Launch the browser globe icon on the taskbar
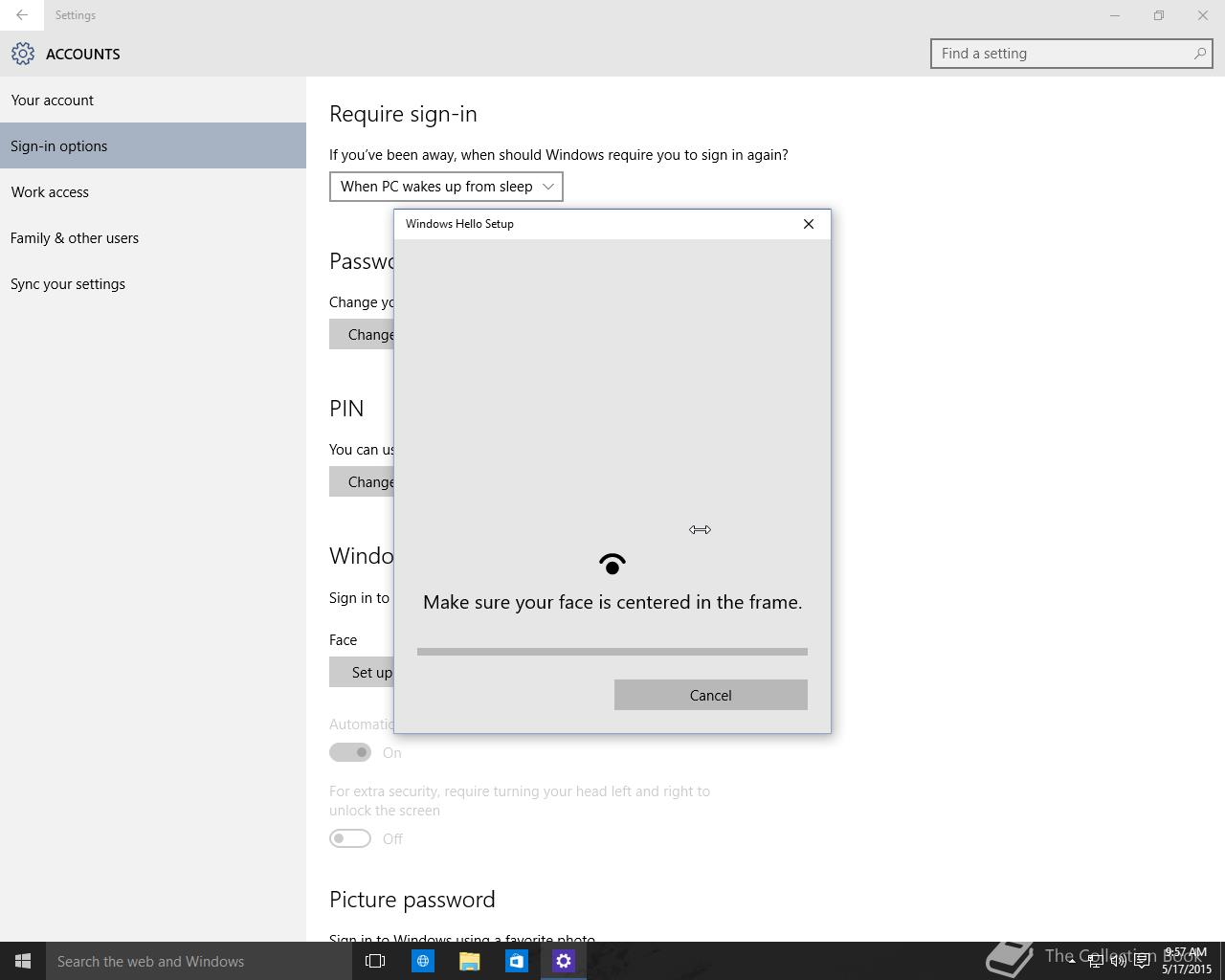The width and height of the screenshot is (1225, 980). (x=422, y=961)
